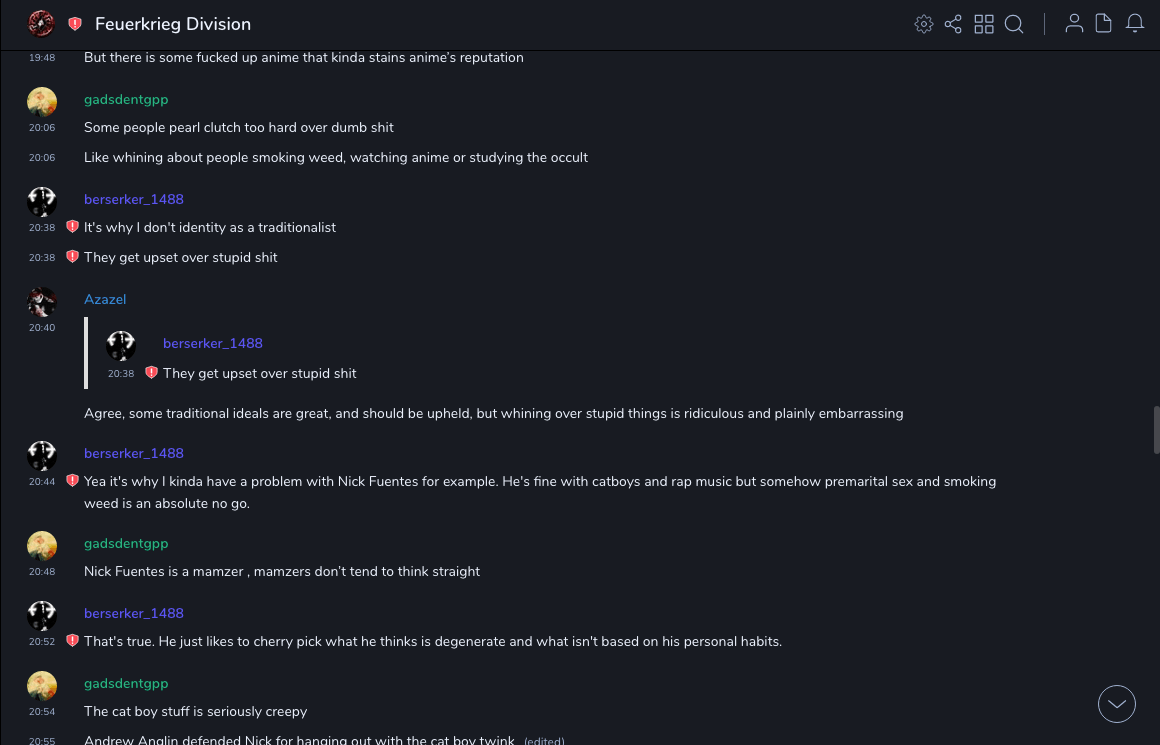This screenshot has width=1160, height=745.
Task: Open Azazel's username link
Action: 105,299
